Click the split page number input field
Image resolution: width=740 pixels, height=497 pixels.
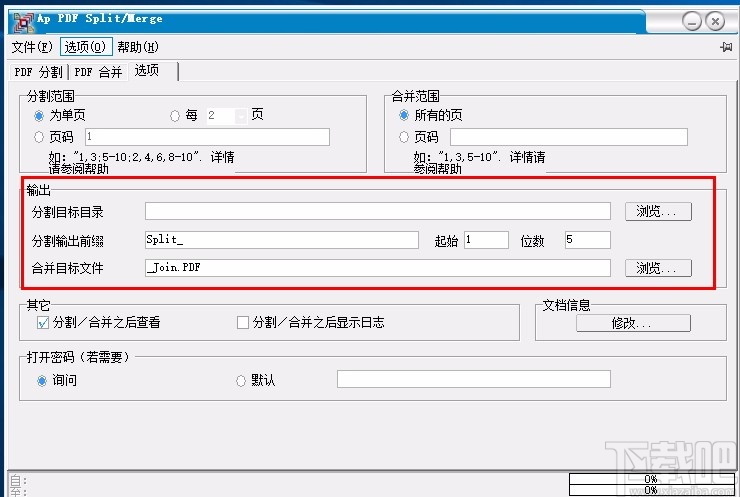point(207,137)
